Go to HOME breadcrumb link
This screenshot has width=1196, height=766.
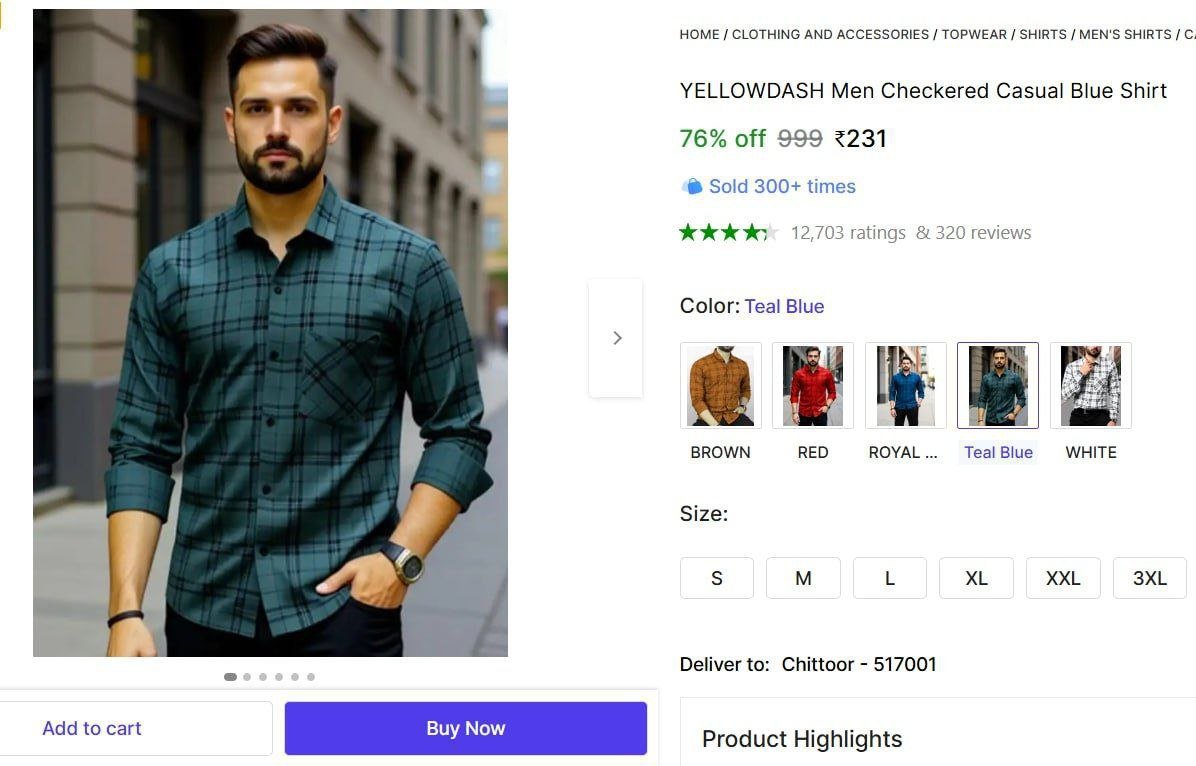click(699, 34)
